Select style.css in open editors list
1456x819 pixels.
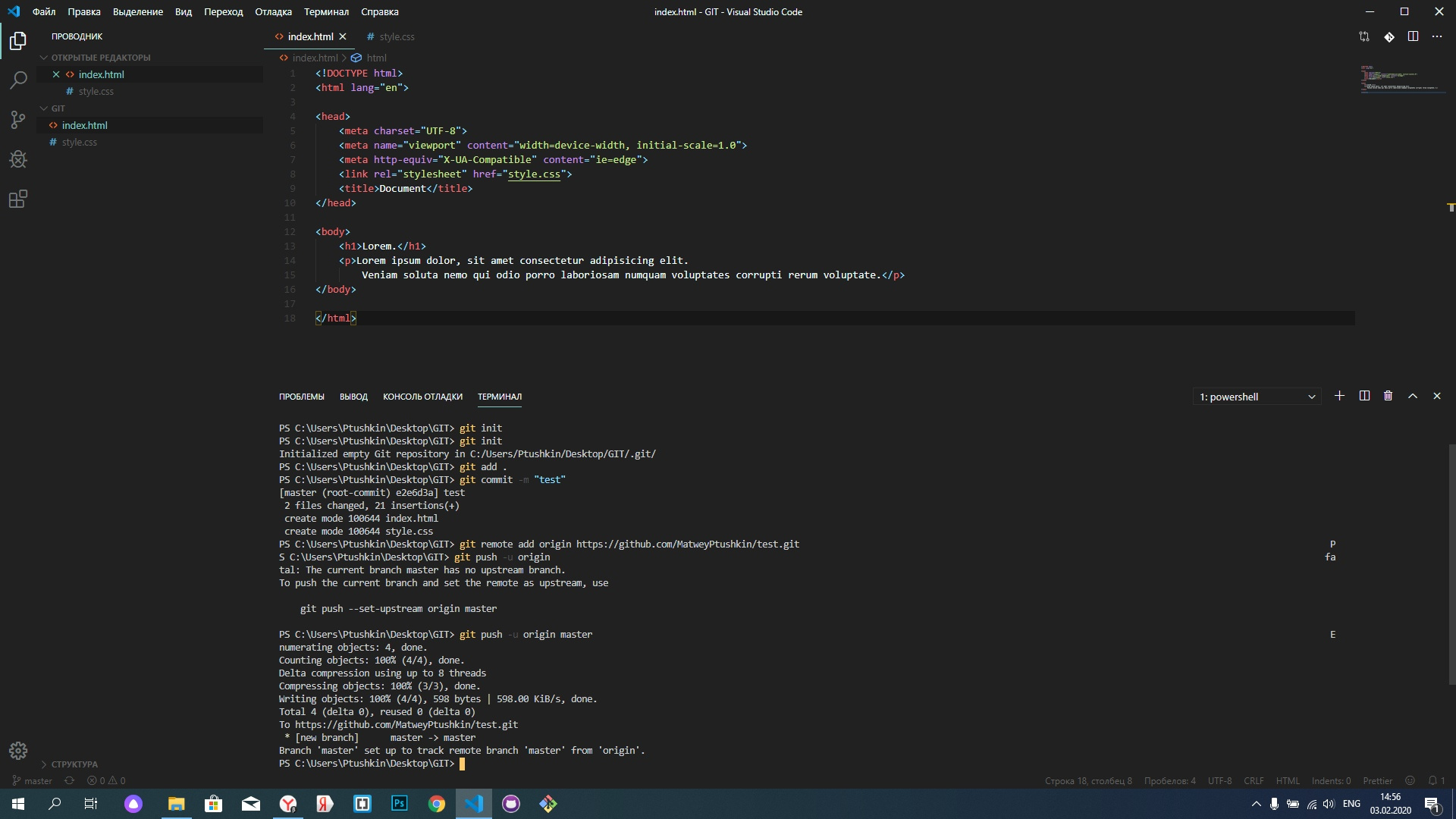point(150,91)
